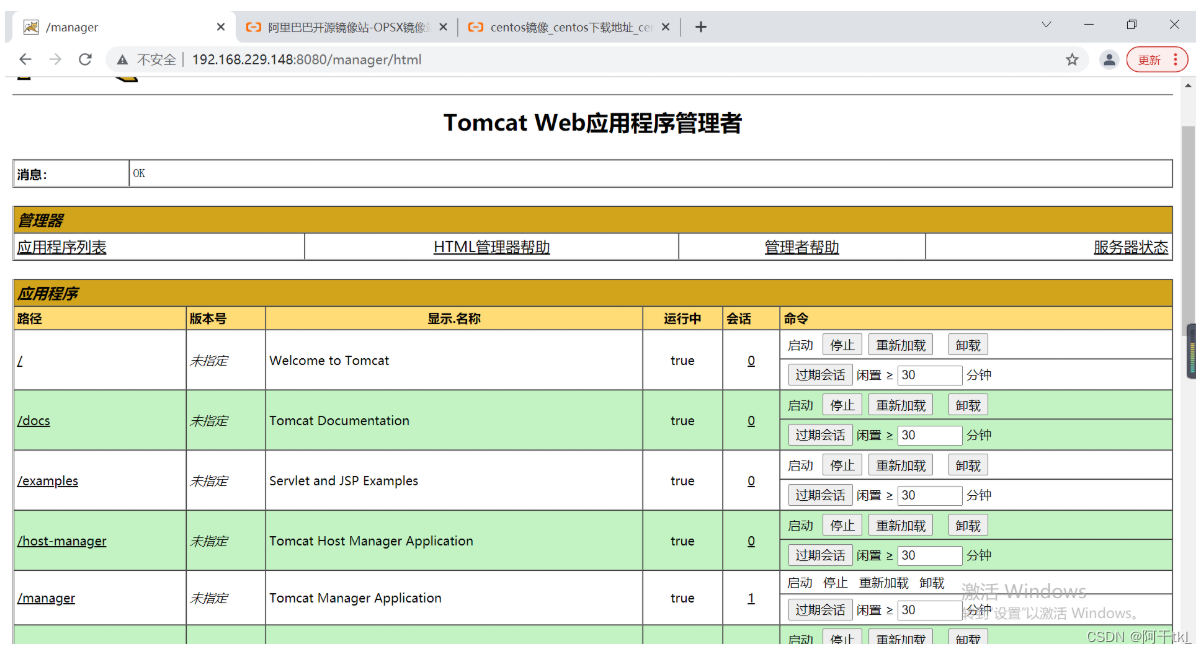Open the 管理者帮助 link
This screenshot has height=653, width=1203.
(x=802, y=247)
